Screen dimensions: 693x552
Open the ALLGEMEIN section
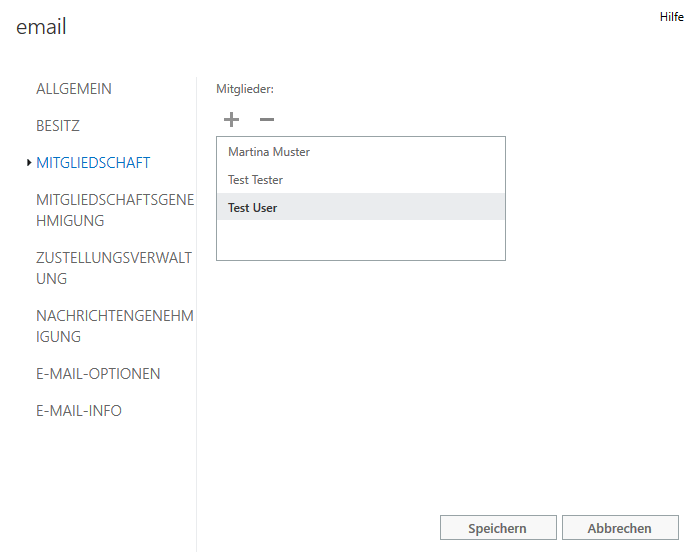pyautogui.click(x=74, y=89)
